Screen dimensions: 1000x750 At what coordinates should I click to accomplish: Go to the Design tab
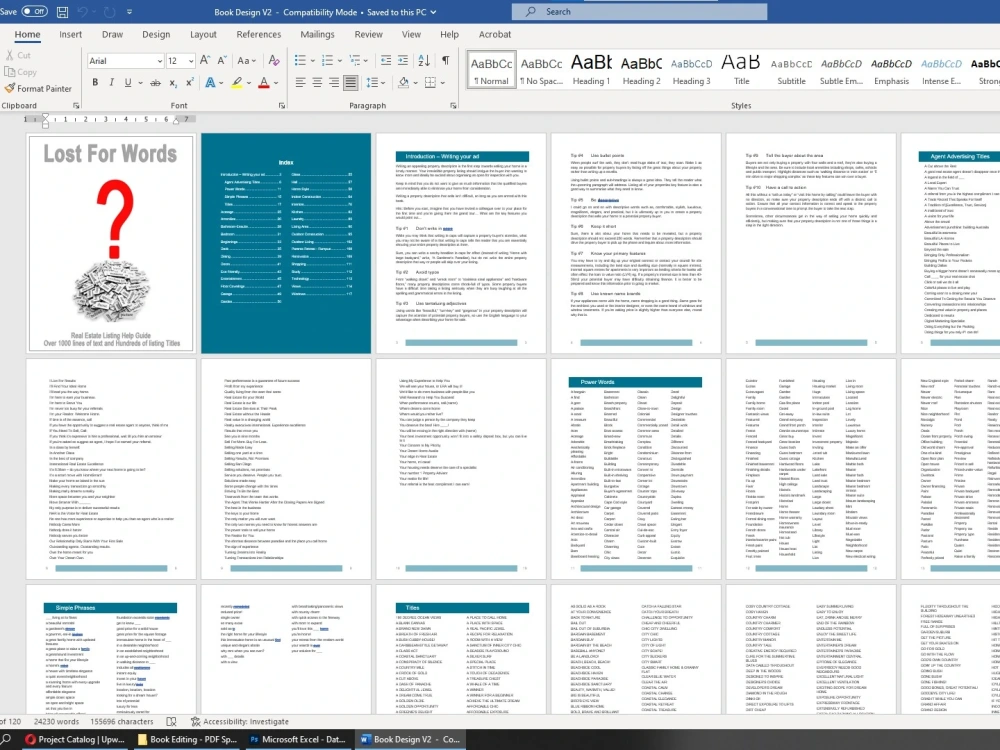[156, 34]
